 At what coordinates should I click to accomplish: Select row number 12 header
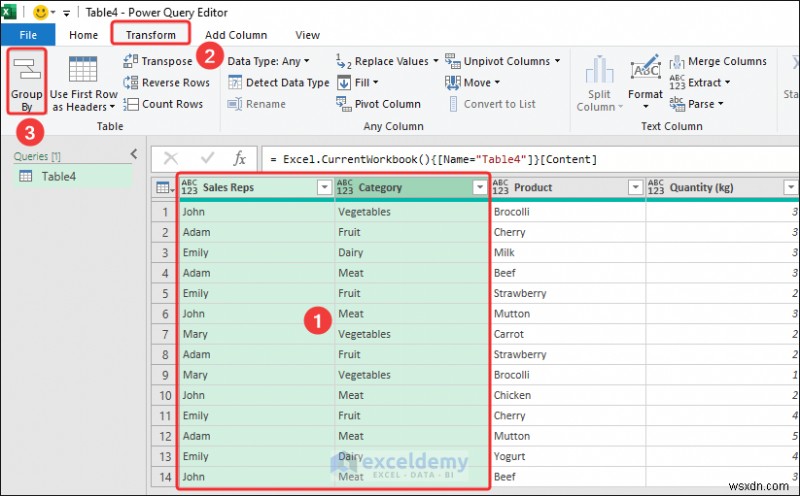pos(165,436)
